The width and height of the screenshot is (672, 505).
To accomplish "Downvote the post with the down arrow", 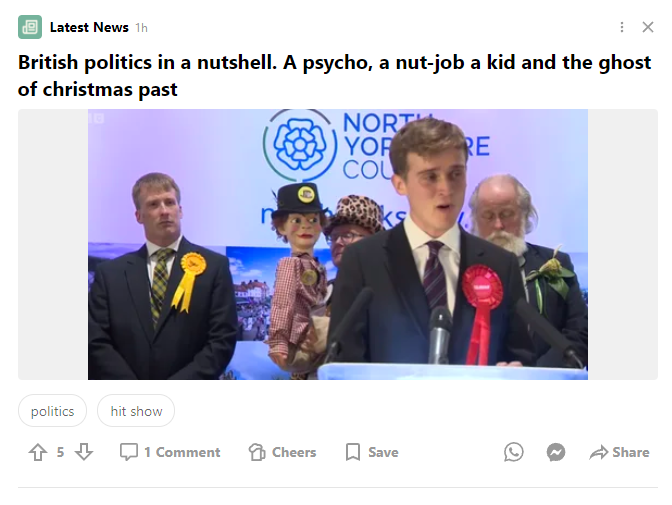I will coord(84,452).
